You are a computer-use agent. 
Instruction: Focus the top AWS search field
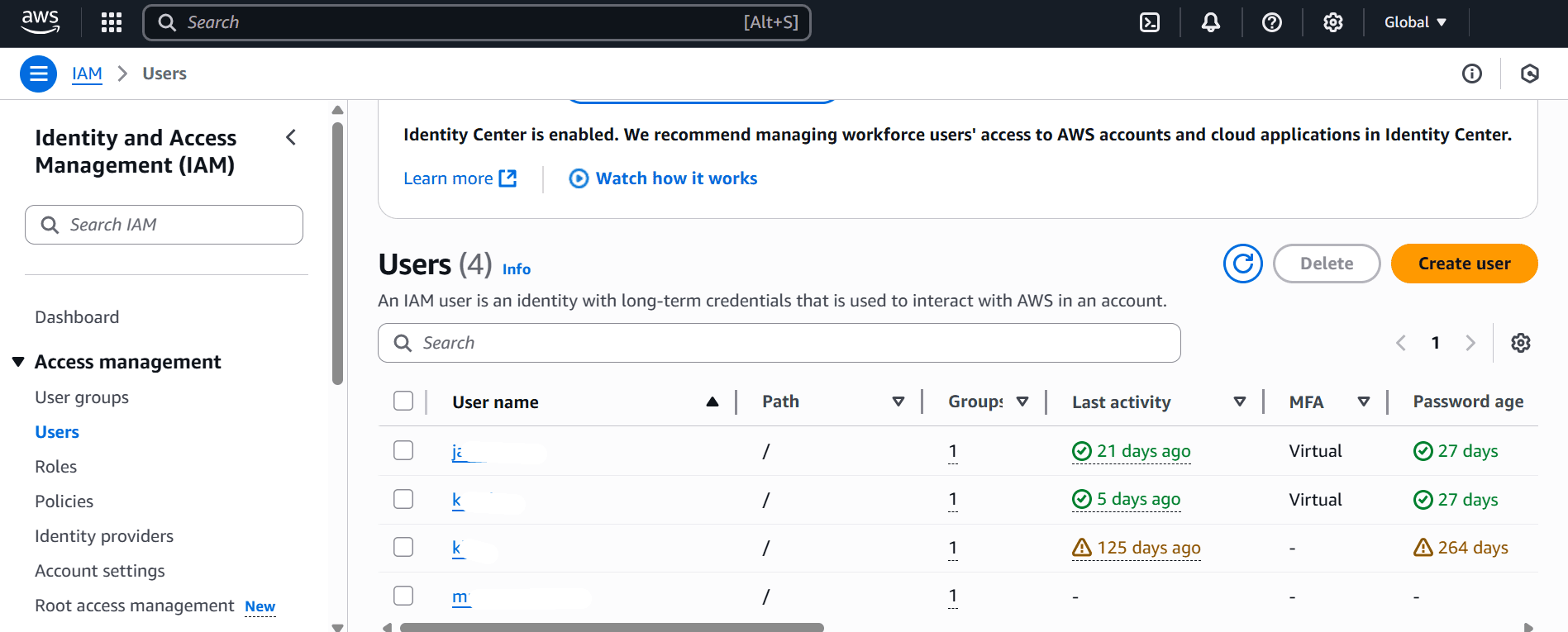click(x=477, y=22)
